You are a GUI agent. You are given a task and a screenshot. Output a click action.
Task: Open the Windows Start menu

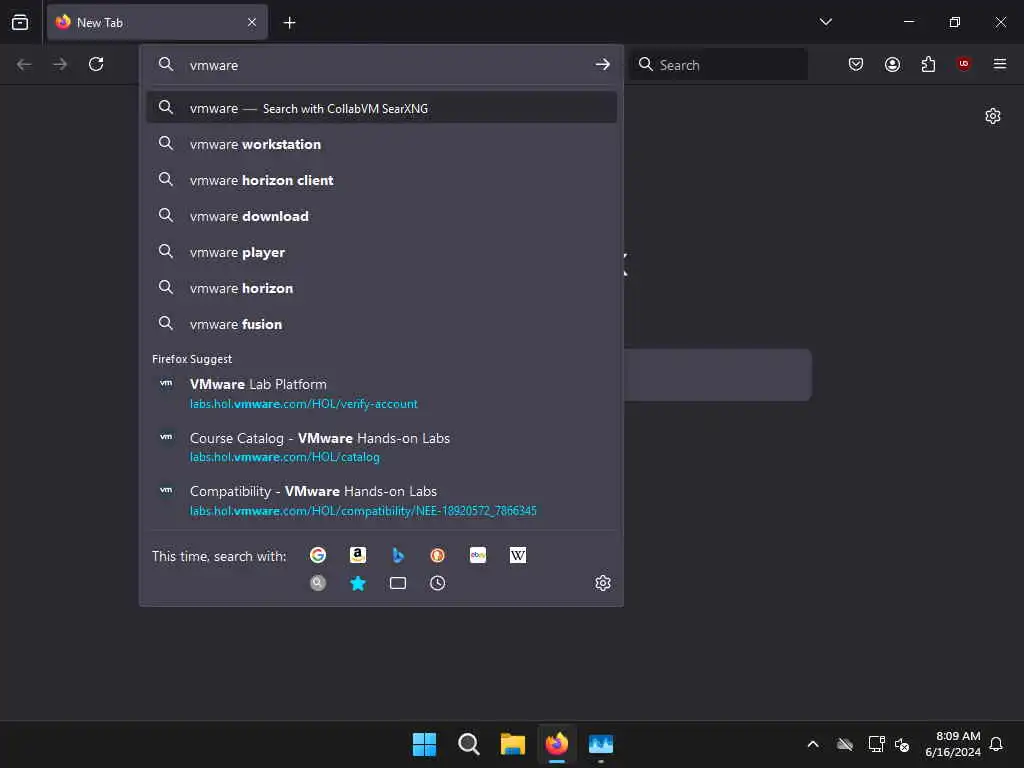(424, 744)
